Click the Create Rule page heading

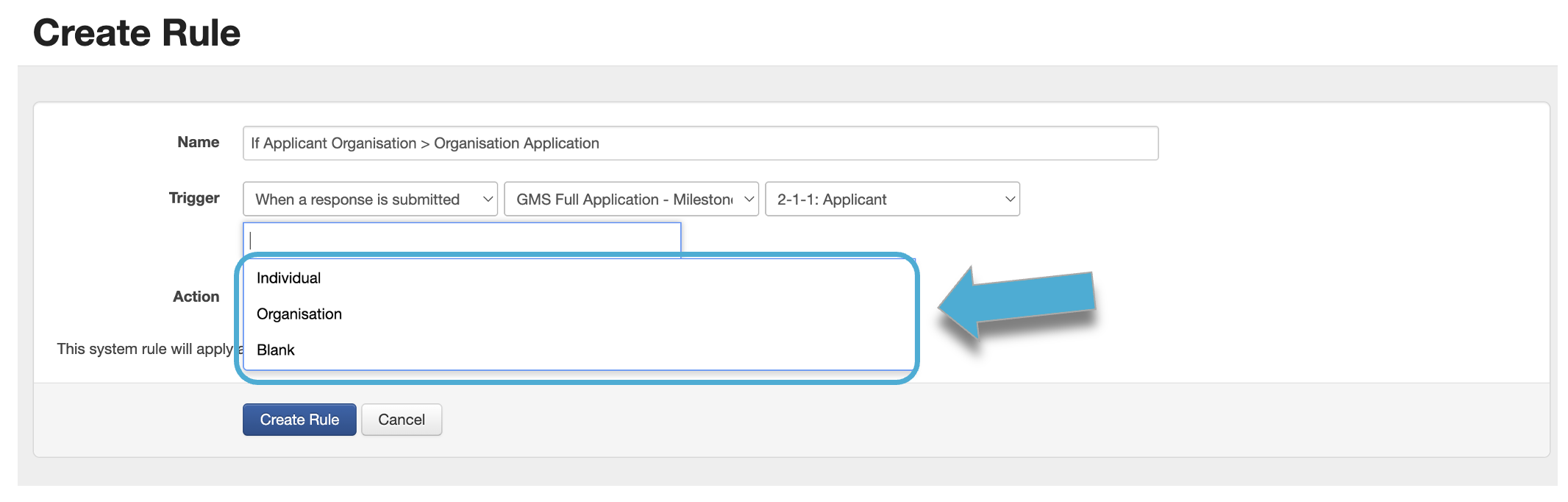[x=137, y=33]
